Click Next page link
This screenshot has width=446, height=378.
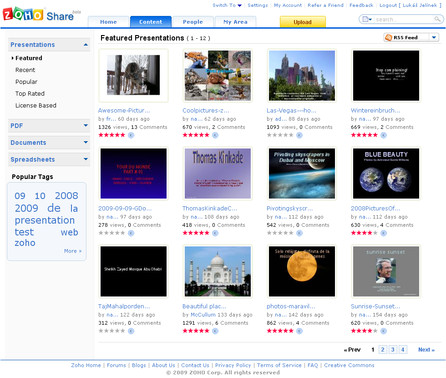click(426, 350)
